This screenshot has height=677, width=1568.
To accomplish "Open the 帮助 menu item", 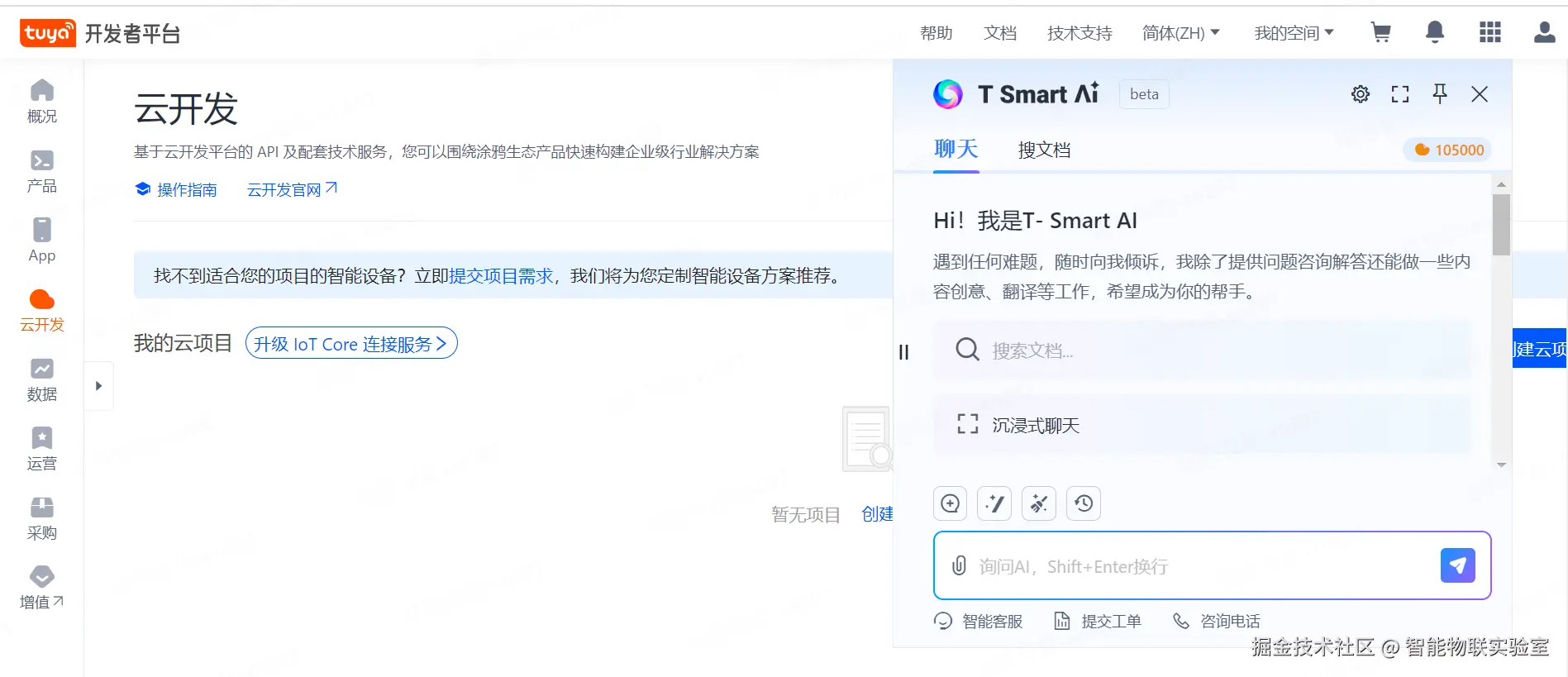I will (937, 33).
